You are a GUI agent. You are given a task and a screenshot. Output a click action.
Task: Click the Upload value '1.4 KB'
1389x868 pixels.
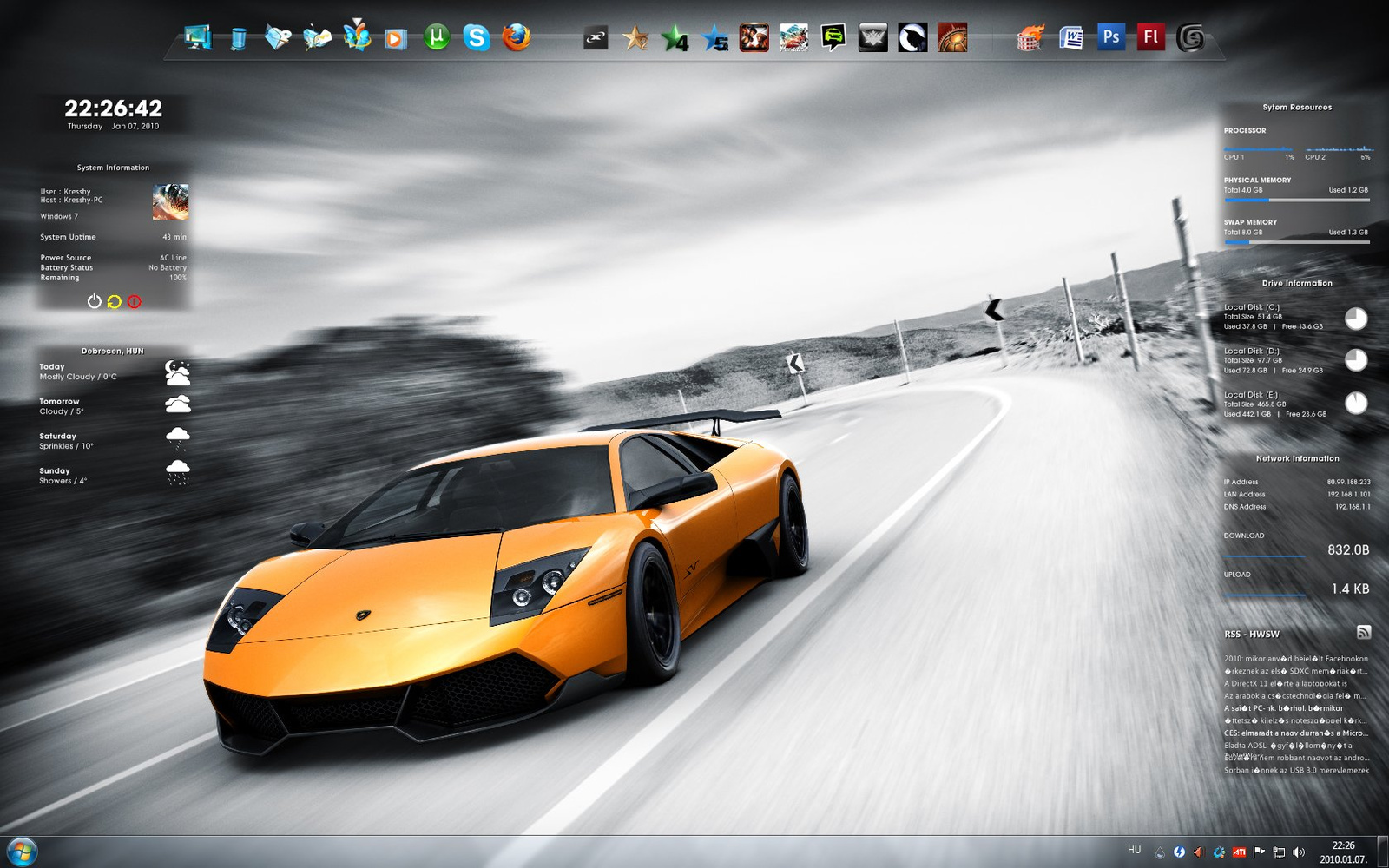click(x=1350, y=589)
